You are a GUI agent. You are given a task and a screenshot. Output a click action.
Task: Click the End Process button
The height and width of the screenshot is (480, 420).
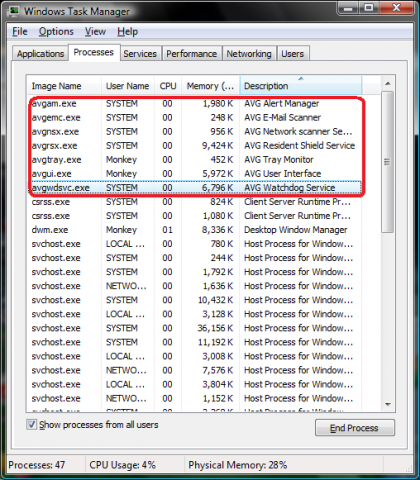pos(355,428)
